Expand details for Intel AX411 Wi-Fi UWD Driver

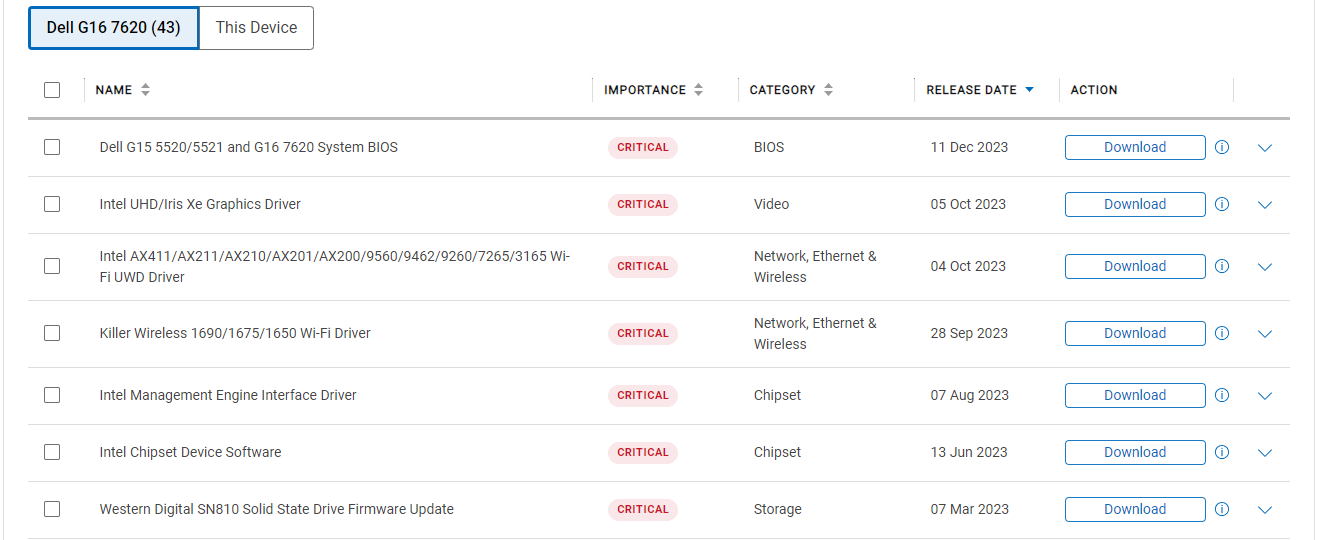click(x=1264, y=267)
